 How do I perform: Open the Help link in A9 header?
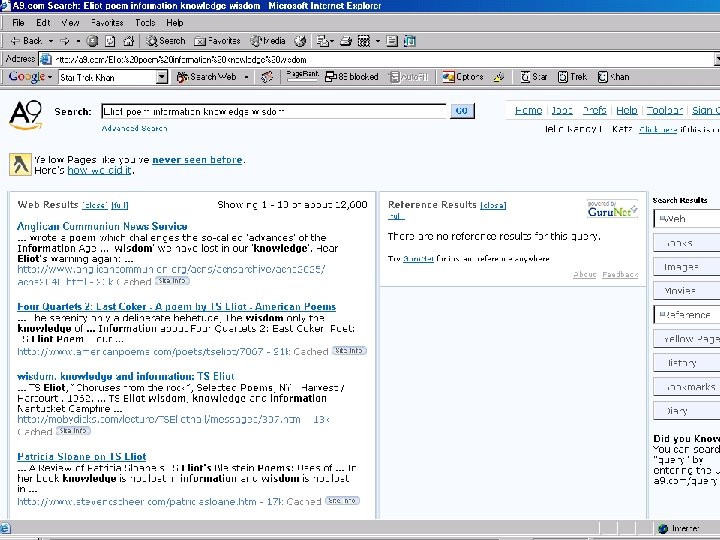pos(627,110)
